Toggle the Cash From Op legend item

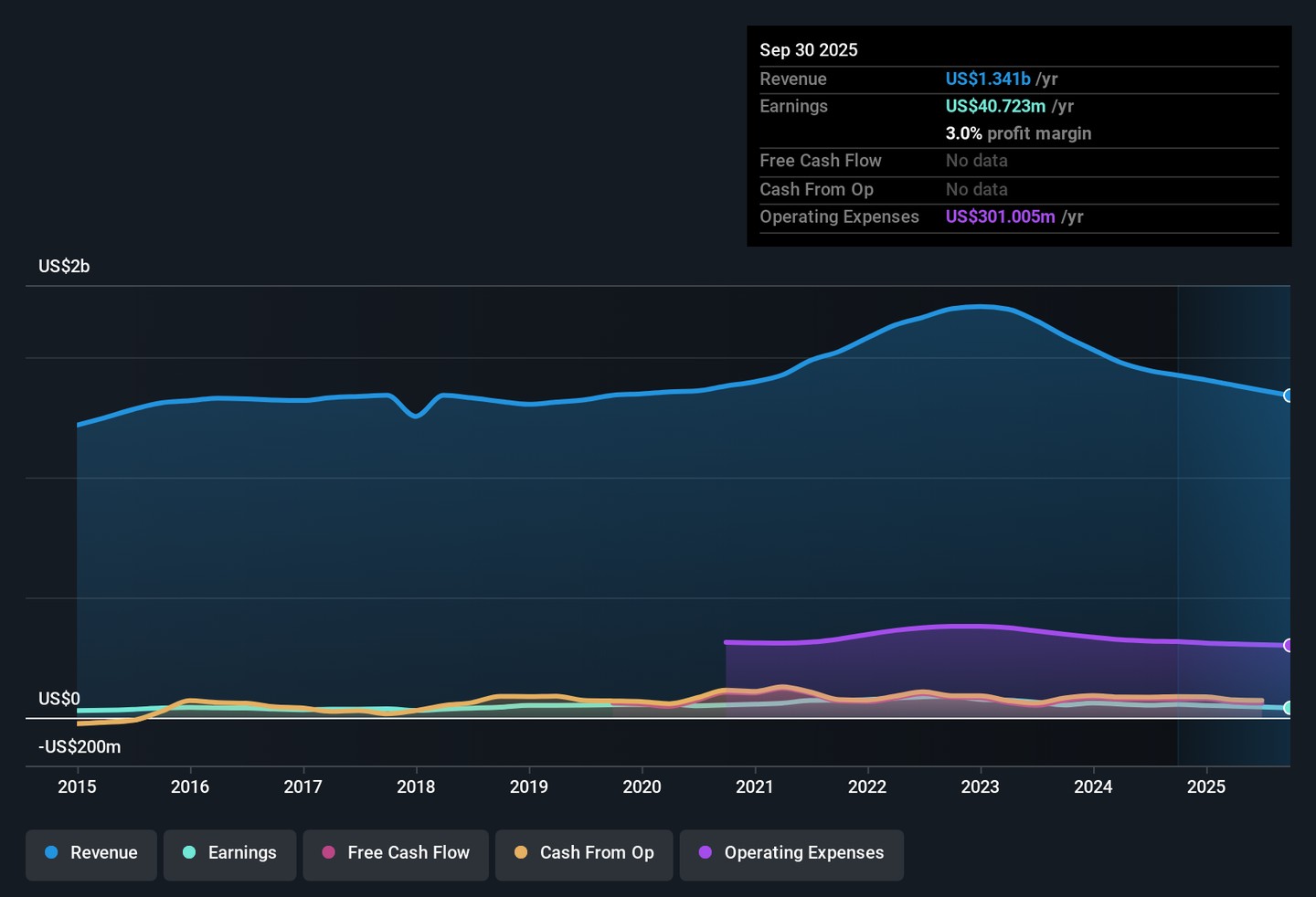pyautogui.click(x=584, y=853)
